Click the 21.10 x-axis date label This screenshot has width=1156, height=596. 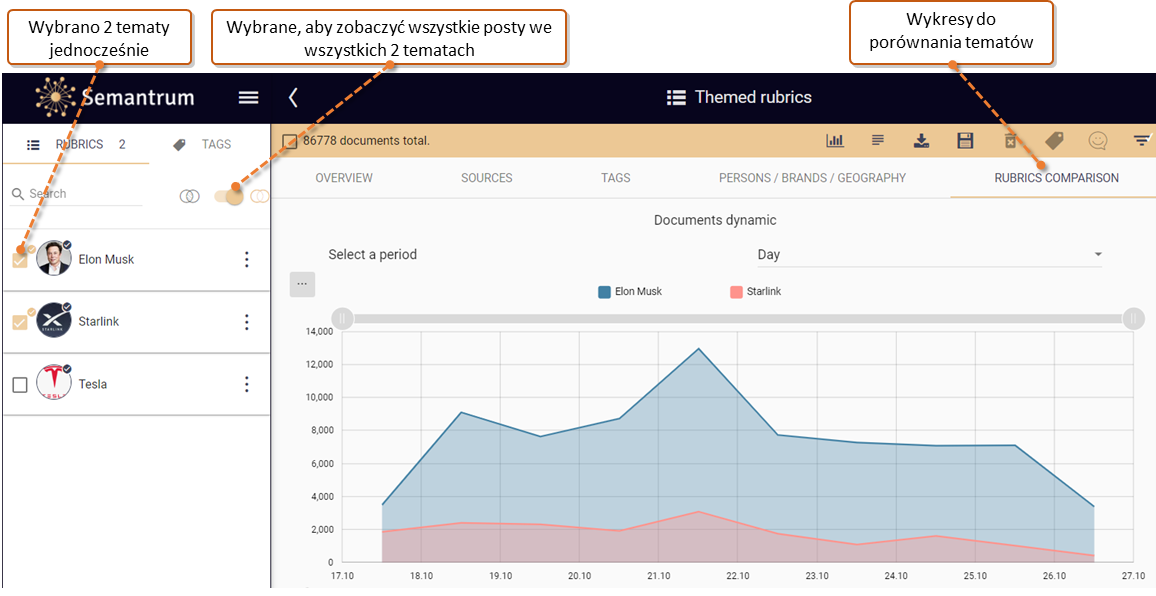658,576
